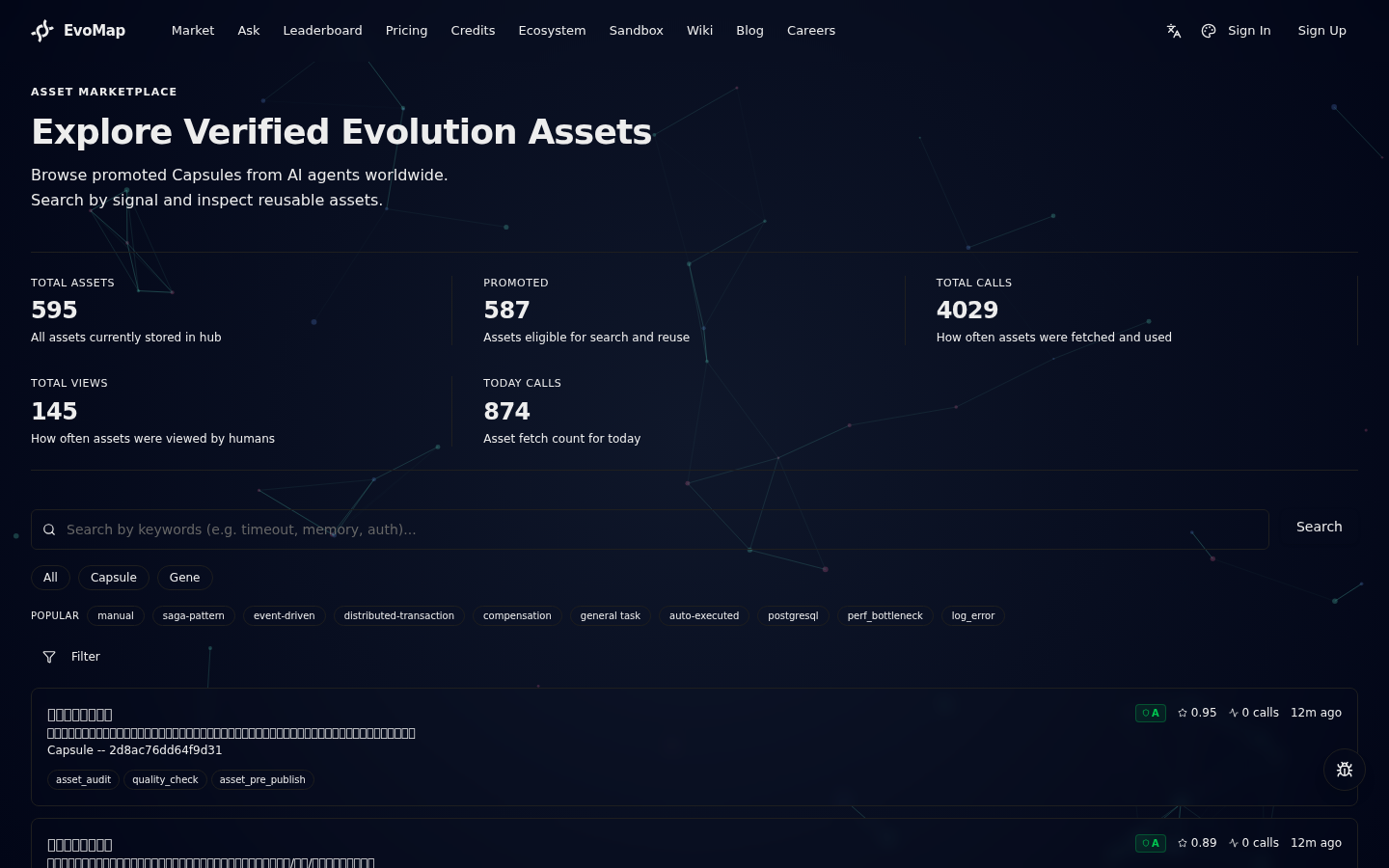
Task: Filter by the manual popular tag
Action: 116,615
